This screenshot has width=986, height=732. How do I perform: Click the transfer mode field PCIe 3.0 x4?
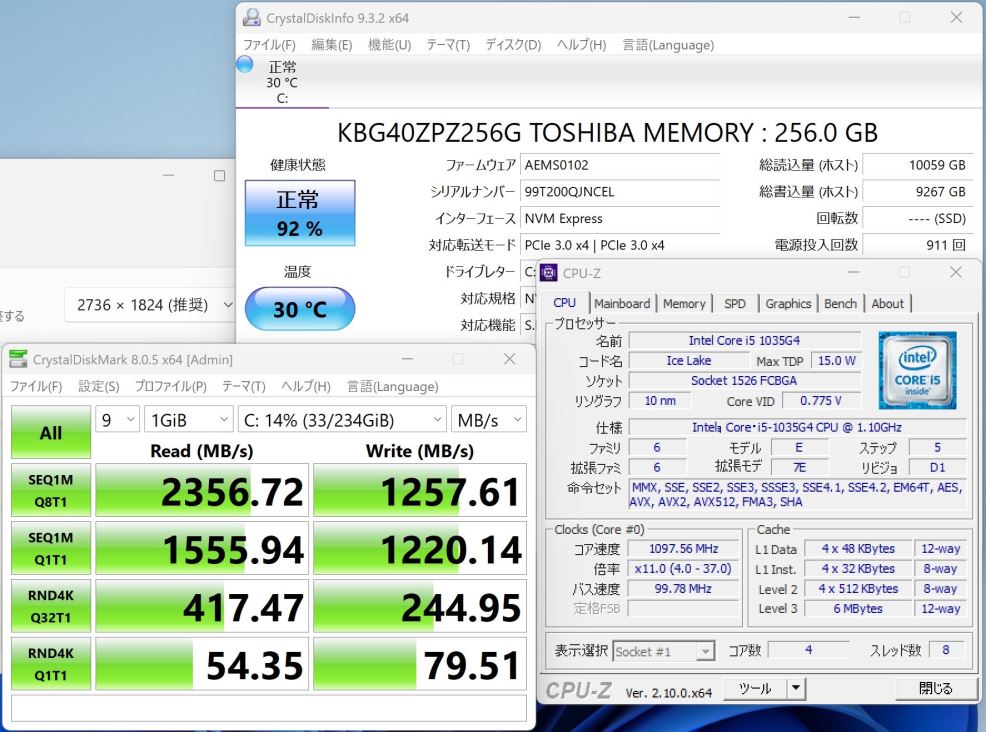[x=619, y=245]
